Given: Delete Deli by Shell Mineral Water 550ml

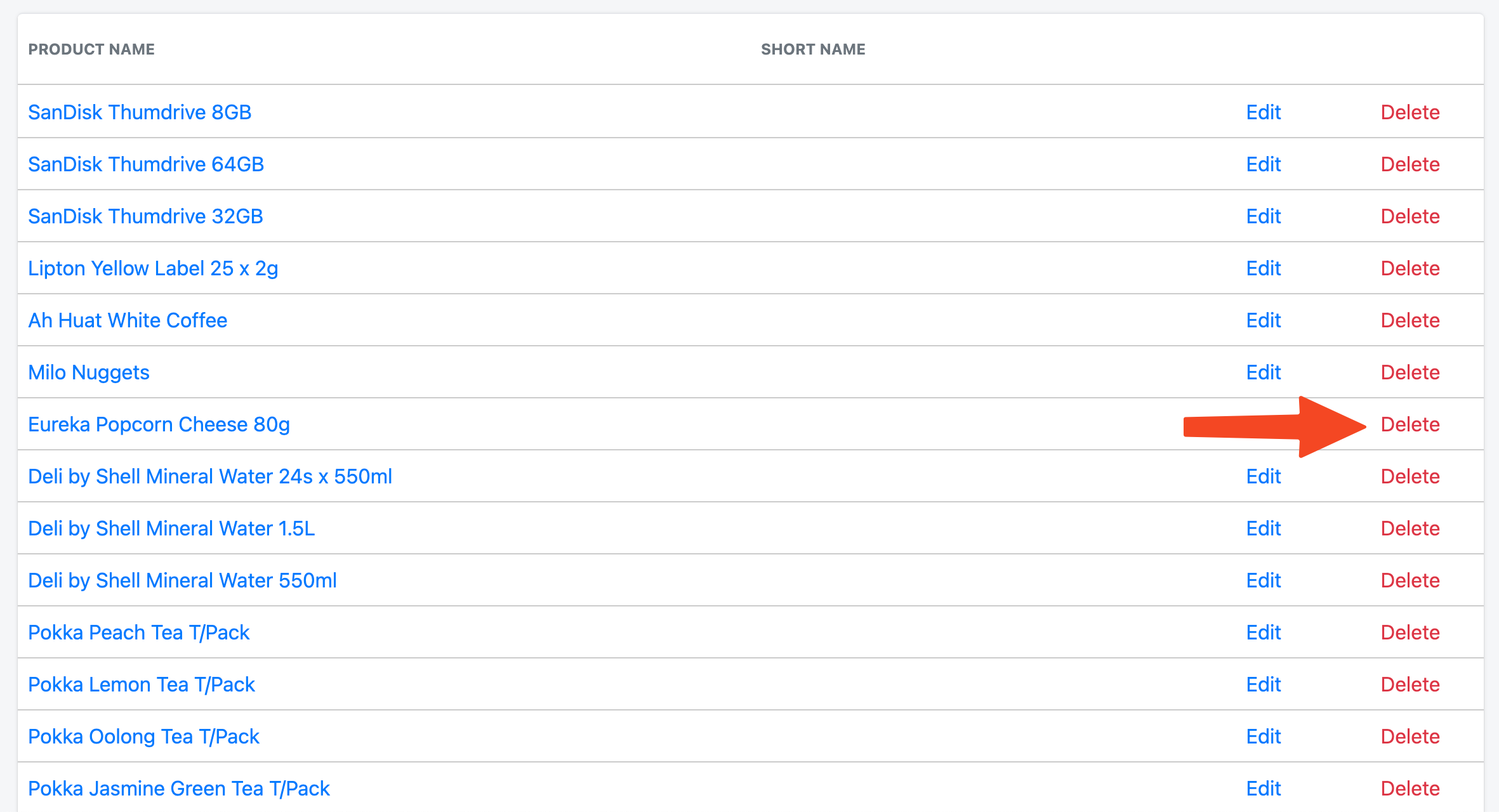Looking at the screenshot, I should [1410, 580].
